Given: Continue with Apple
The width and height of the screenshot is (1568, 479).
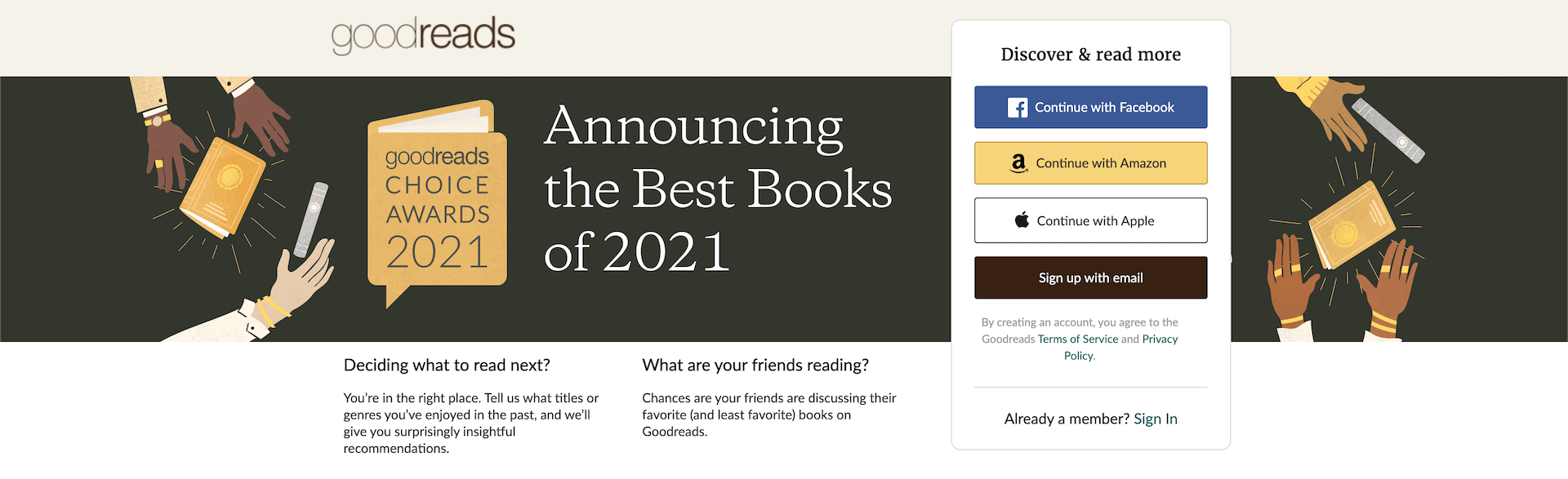Looking at the screenshot, I should click(1090, 220).
